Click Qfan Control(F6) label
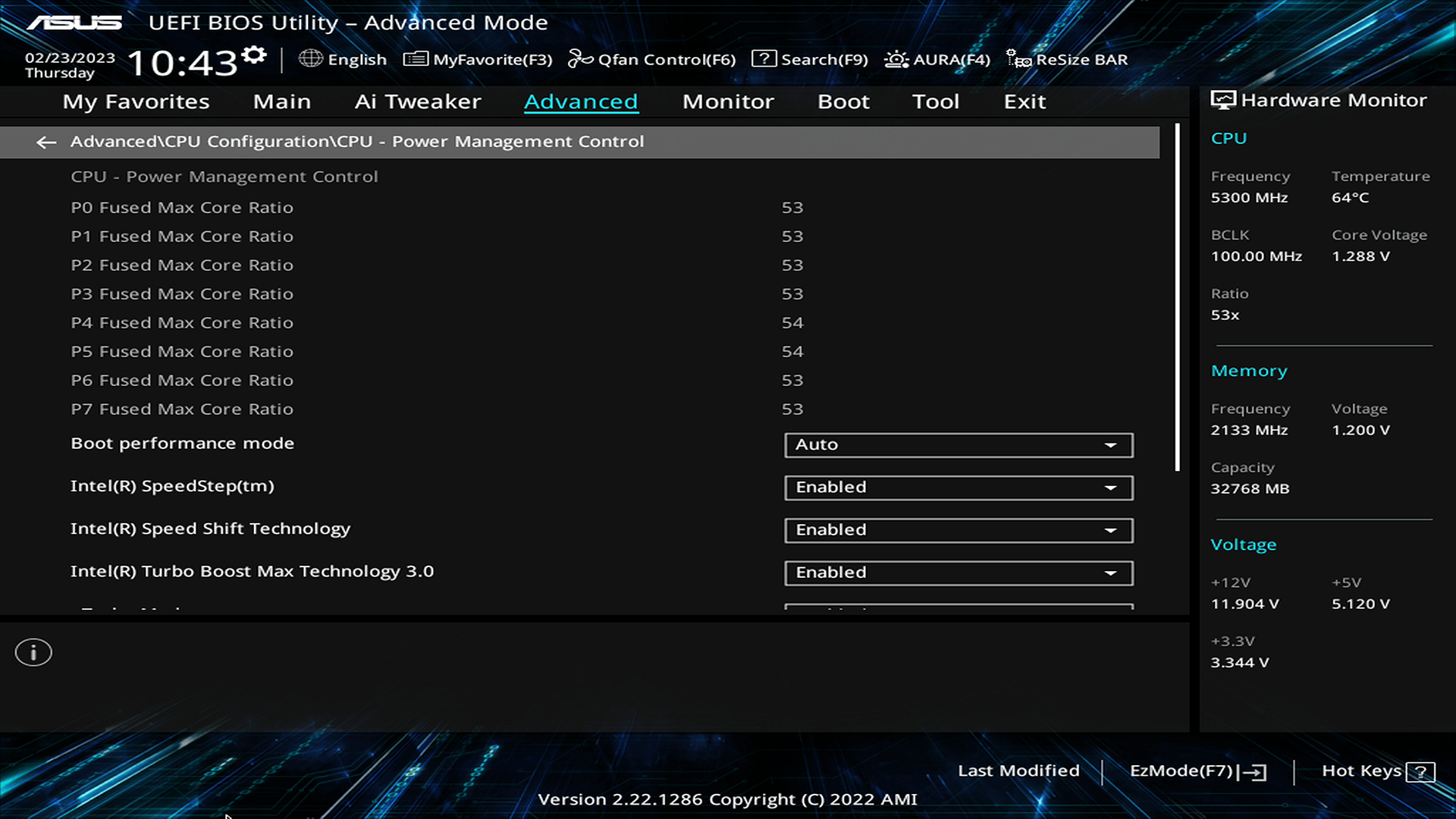The height and width of the screenshot is (819, 1456). [667, 59]
